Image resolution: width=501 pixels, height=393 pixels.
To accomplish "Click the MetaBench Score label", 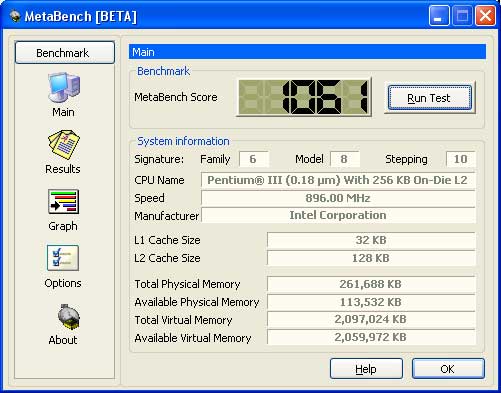I will pyautogui.click(x=176, y=97).
